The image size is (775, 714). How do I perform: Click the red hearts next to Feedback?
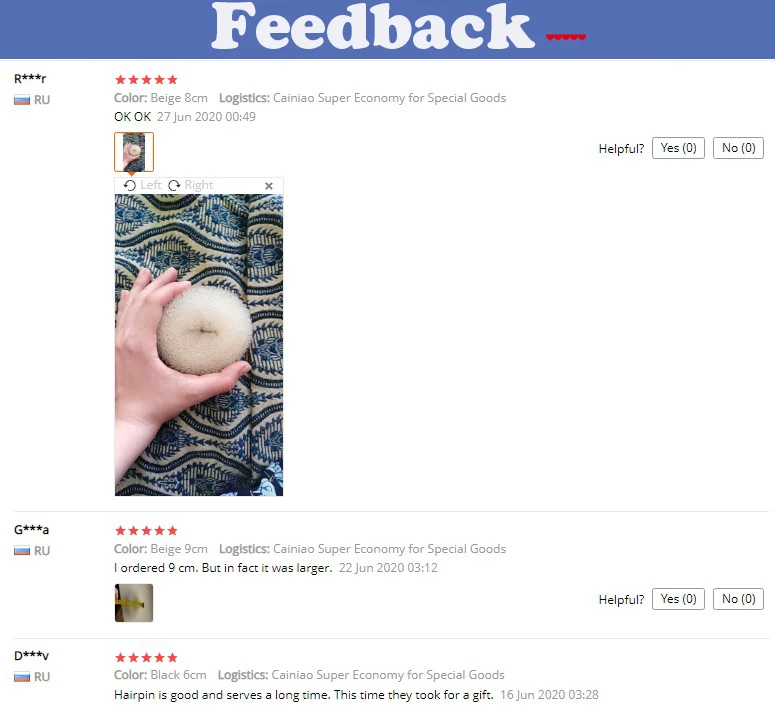[566, 37]
